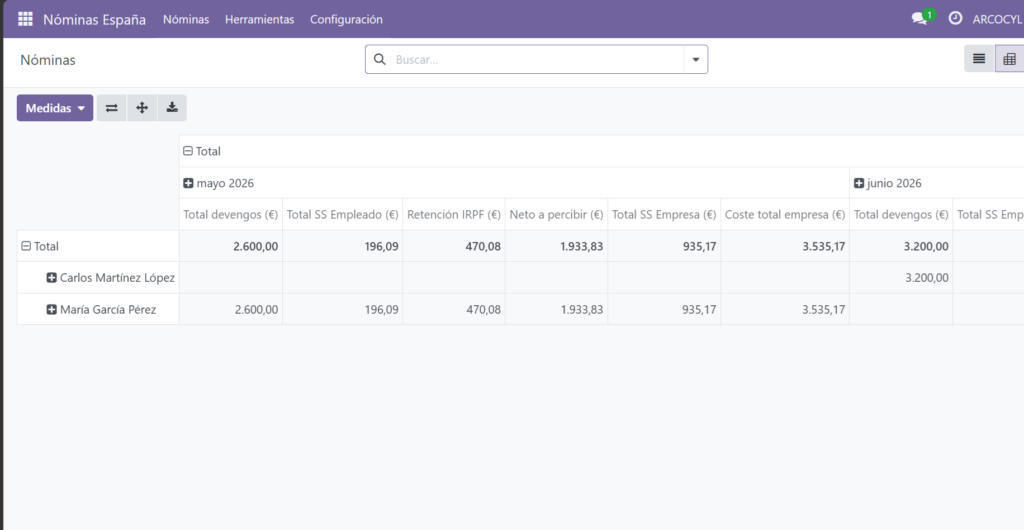Click María García Pérez cell 1.933,83
Viewport: 1024px width, 530px height.
point(556,309)
